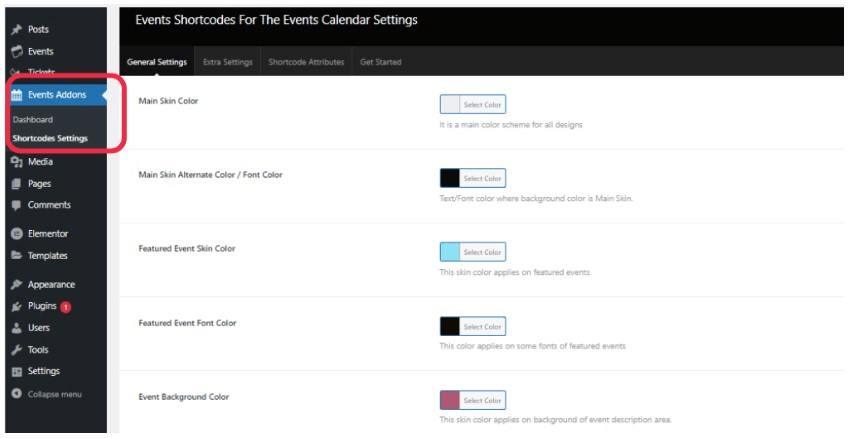Open Events Addons menu
The image size is (853, 438).
point(56,95)
